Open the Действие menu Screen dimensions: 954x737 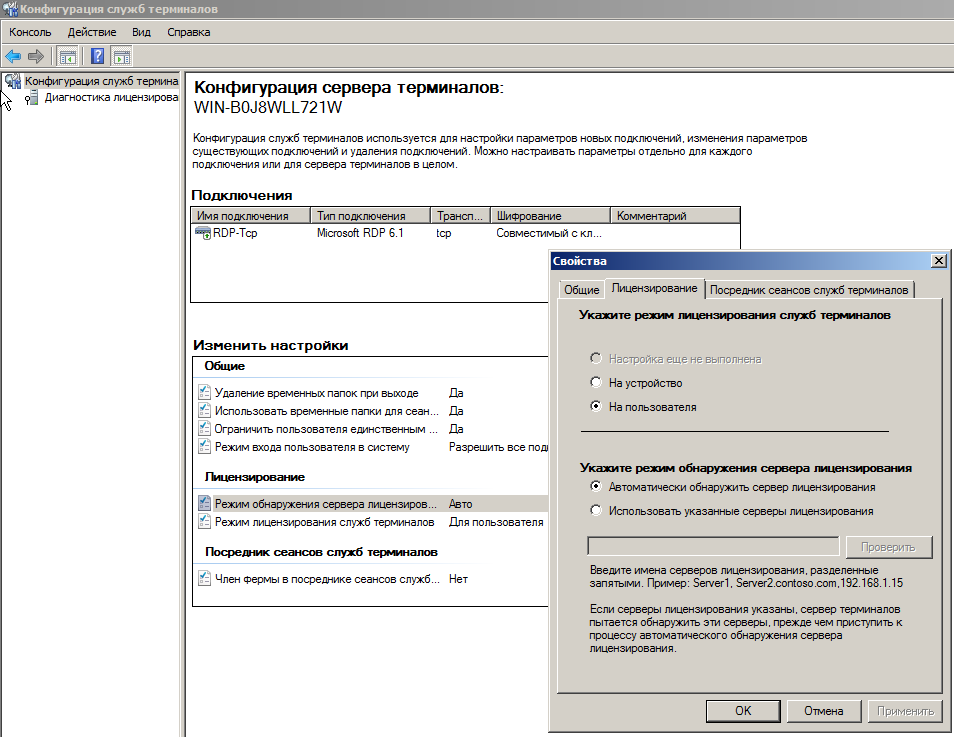coord(92,32)
